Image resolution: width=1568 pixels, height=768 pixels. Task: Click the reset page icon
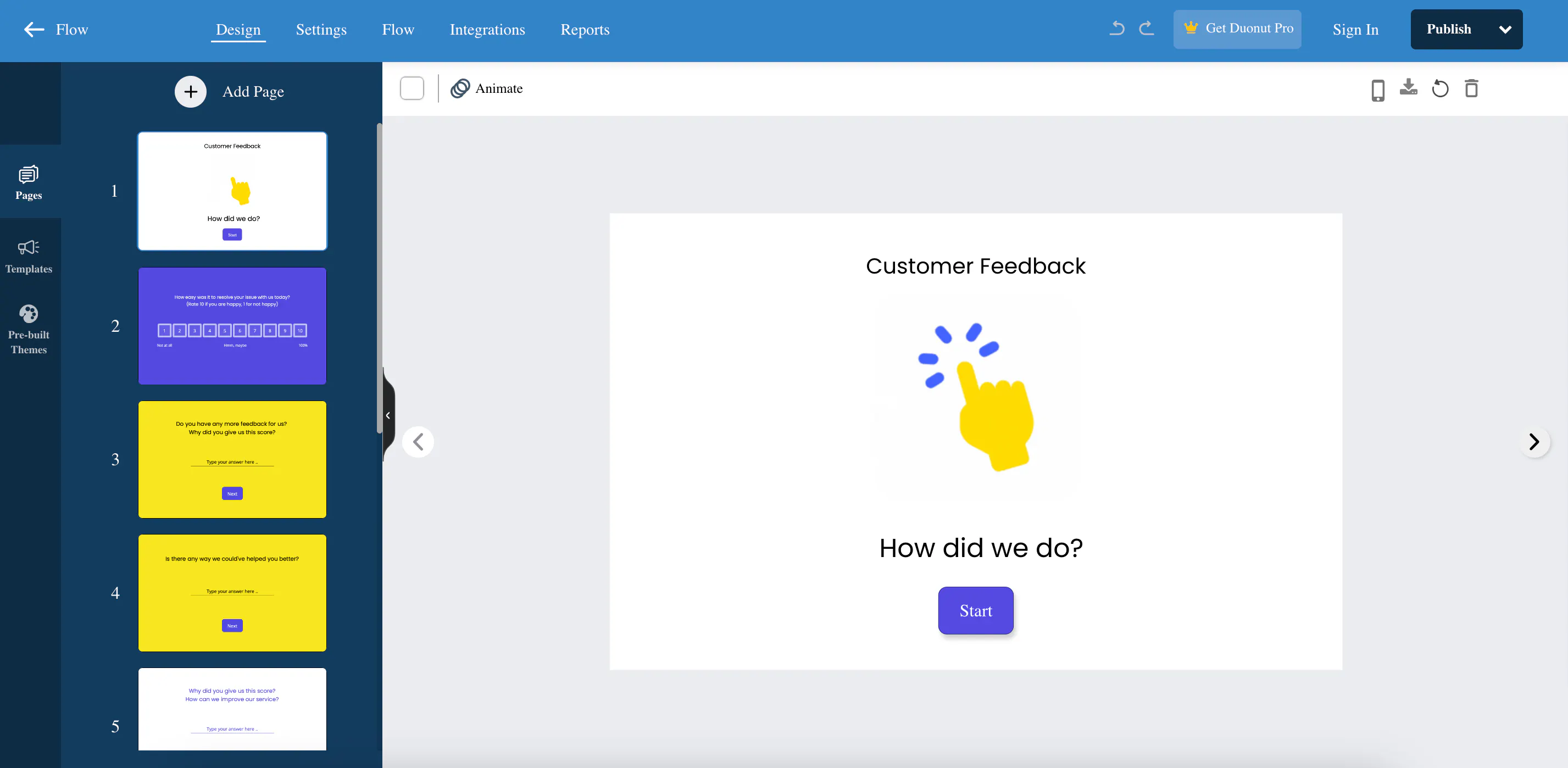coord(1440,88)
